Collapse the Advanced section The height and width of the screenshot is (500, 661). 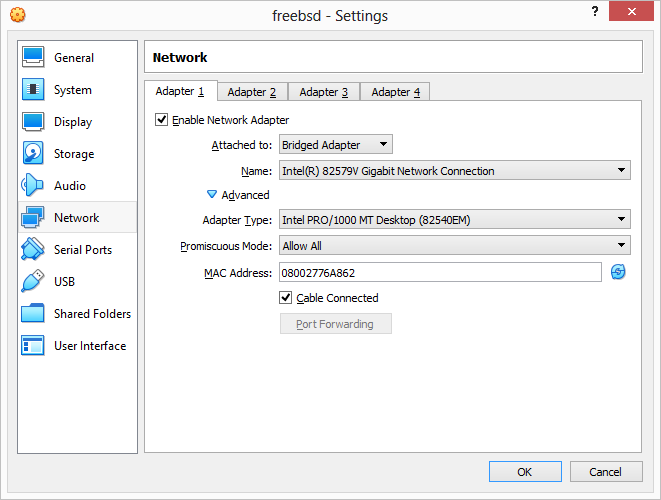pos(238,195)
